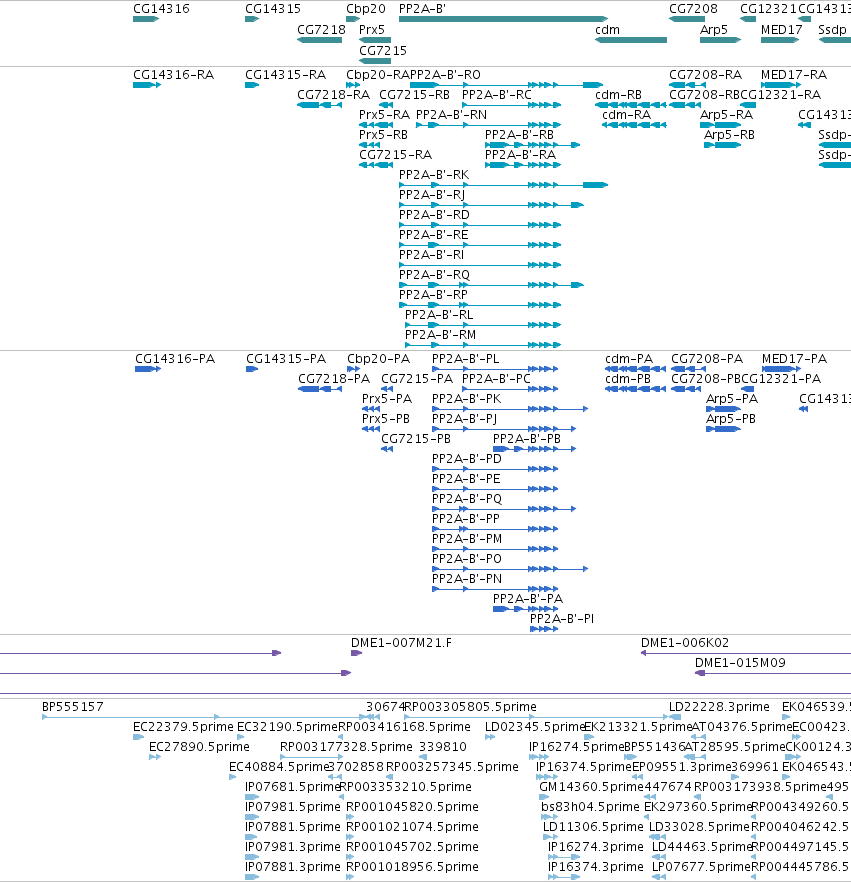Open the Prx5 gene label
Screen dimensions: 851x882
372,30
